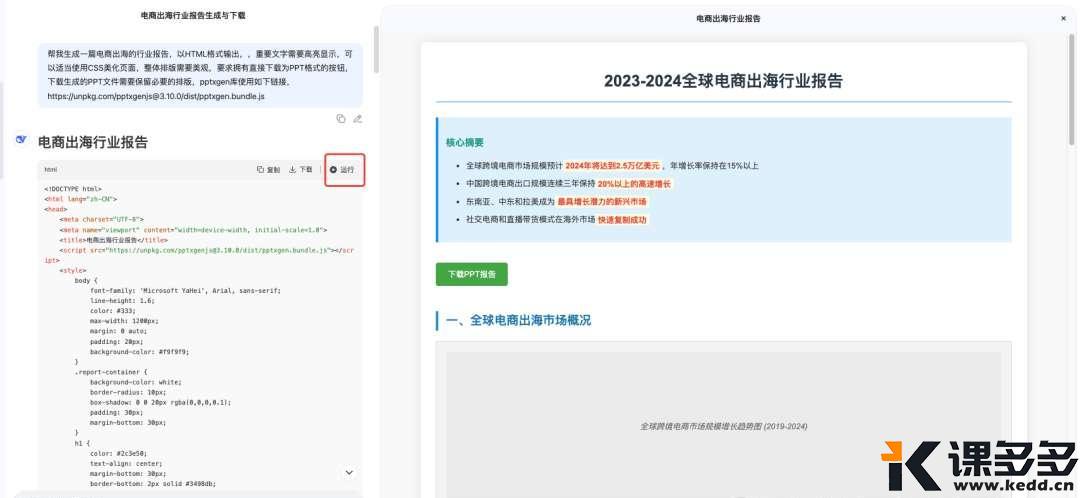Click the meta viewport code line

[x=193, y=230]
